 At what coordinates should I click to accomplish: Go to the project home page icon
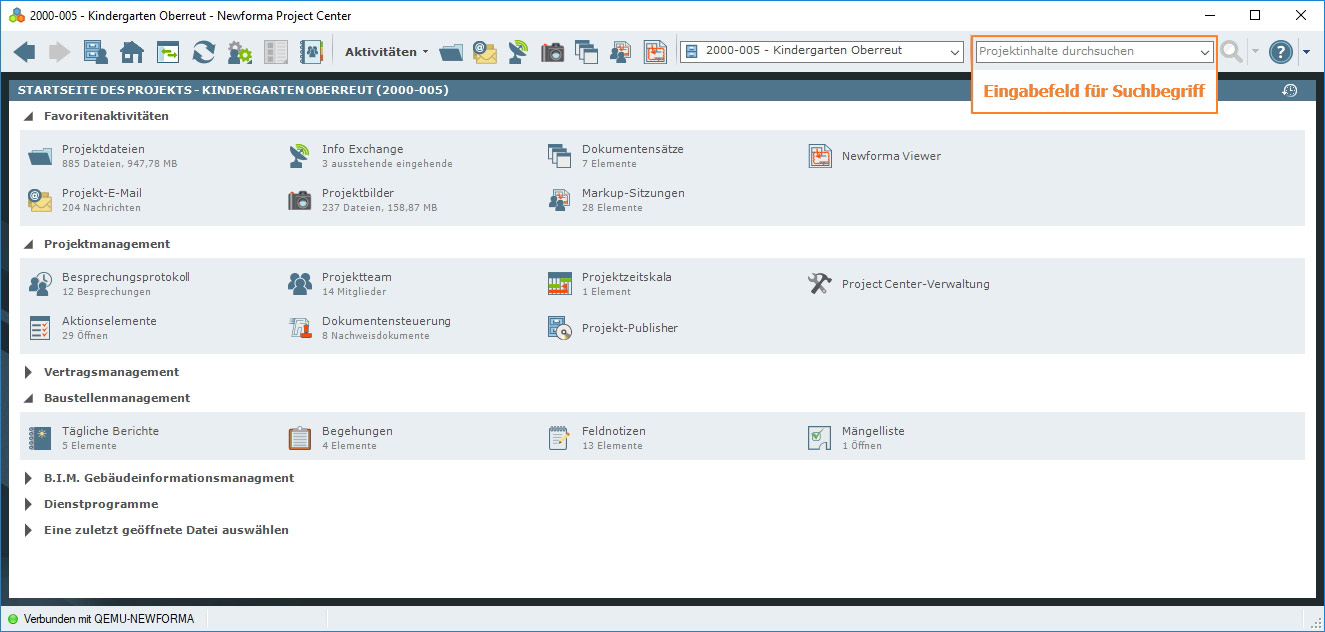coord(131,52)
